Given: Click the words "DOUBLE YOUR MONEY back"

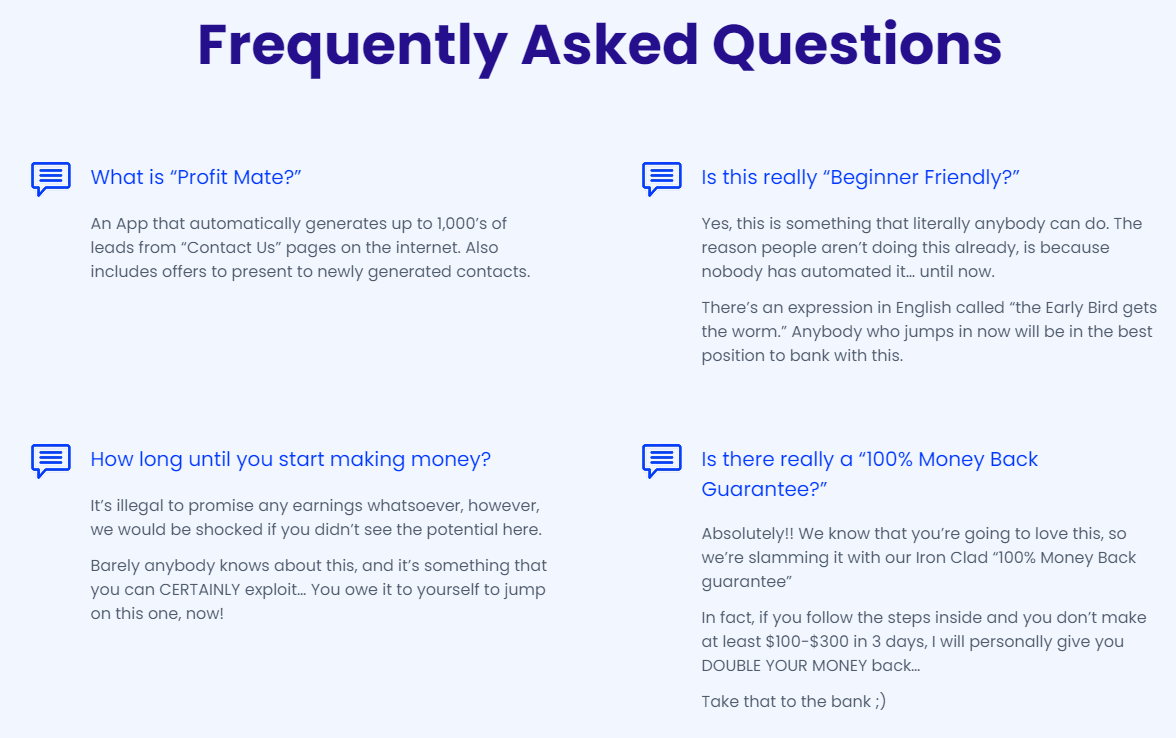Looking at the screenshot, I should tap(810, 665).
